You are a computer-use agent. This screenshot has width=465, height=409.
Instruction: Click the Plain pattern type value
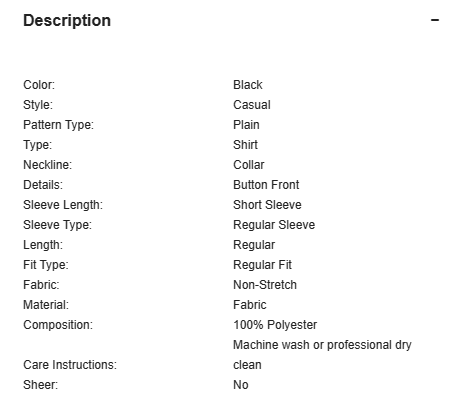pyautogui.click(x=246, y=125)
